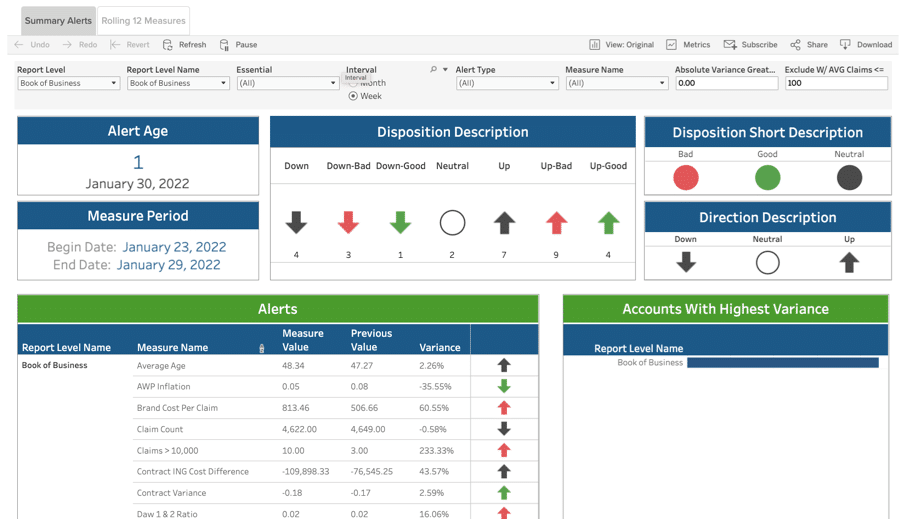Select the Month interval radio button
907x519 pixels.
coord(353,84)
